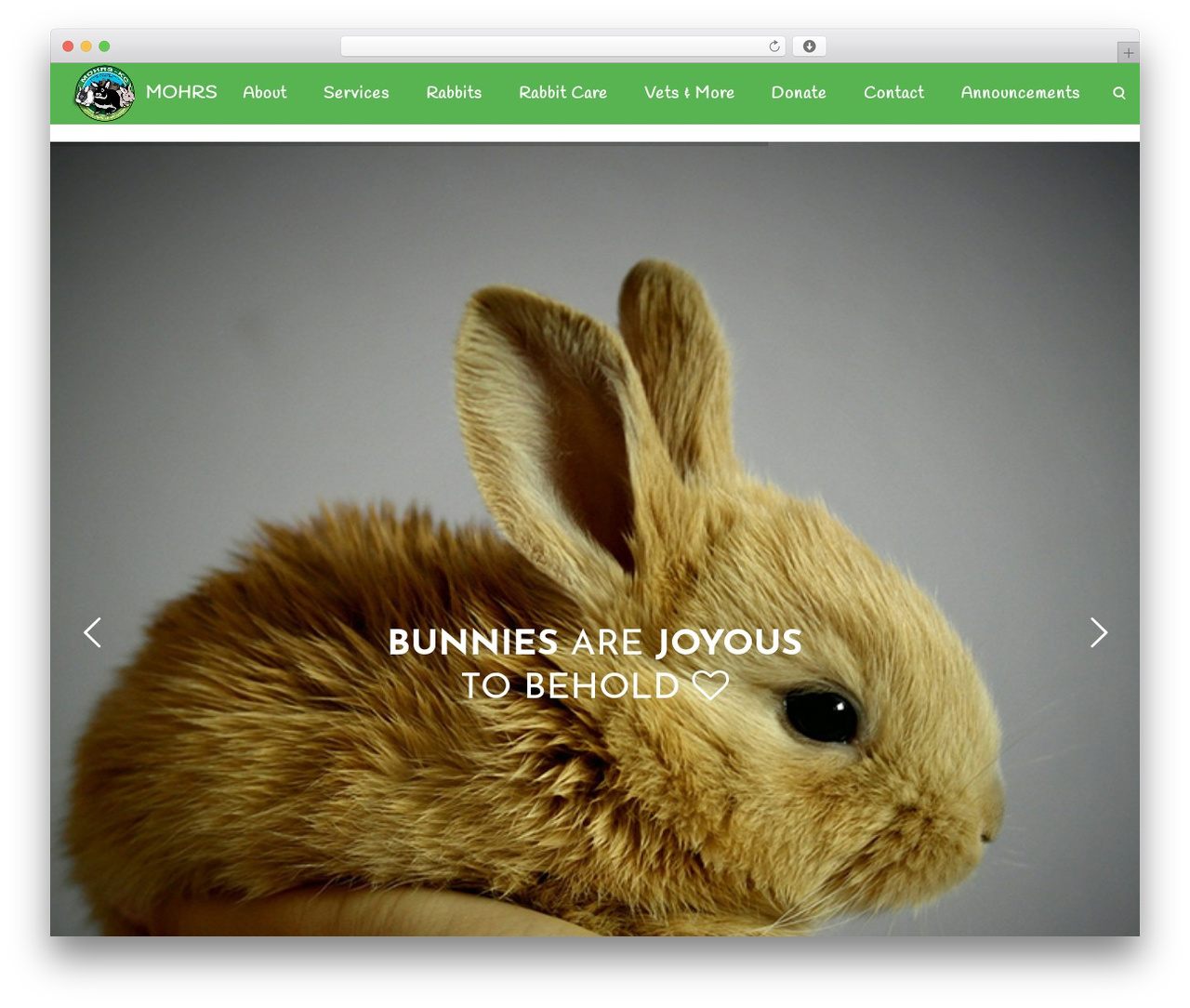
Task: Open the Rabbit Care menu
Action: coord(562,93)
